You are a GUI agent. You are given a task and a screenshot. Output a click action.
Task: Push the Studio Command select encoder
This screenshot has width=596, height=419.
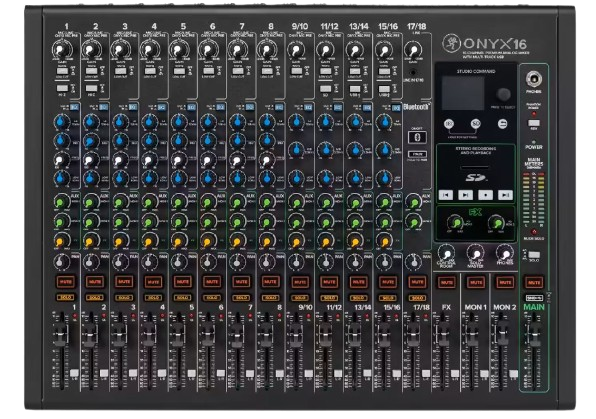tap(504, 94)
